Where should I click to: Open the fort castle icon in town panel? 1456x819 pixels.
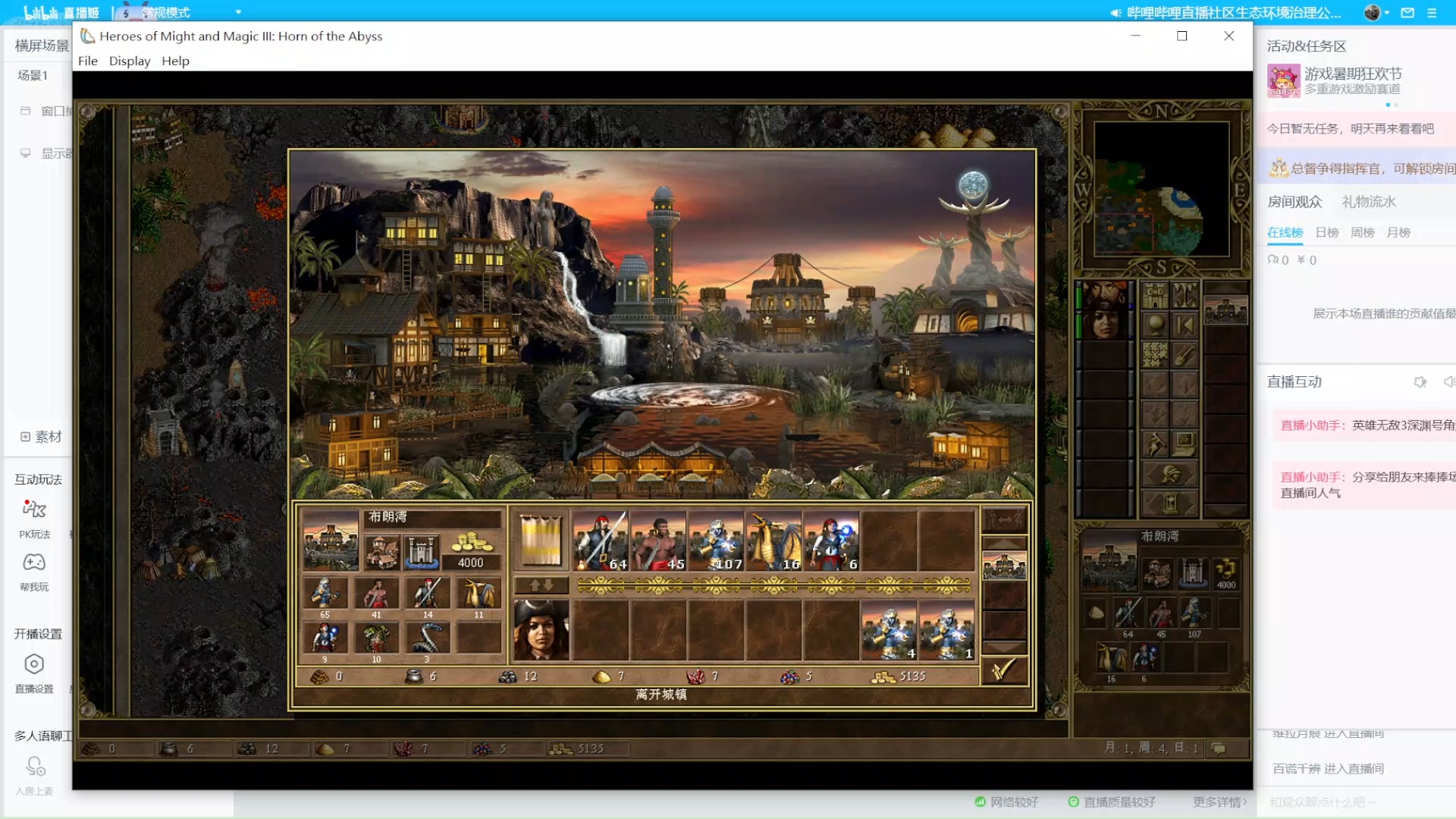coord(422,552)
